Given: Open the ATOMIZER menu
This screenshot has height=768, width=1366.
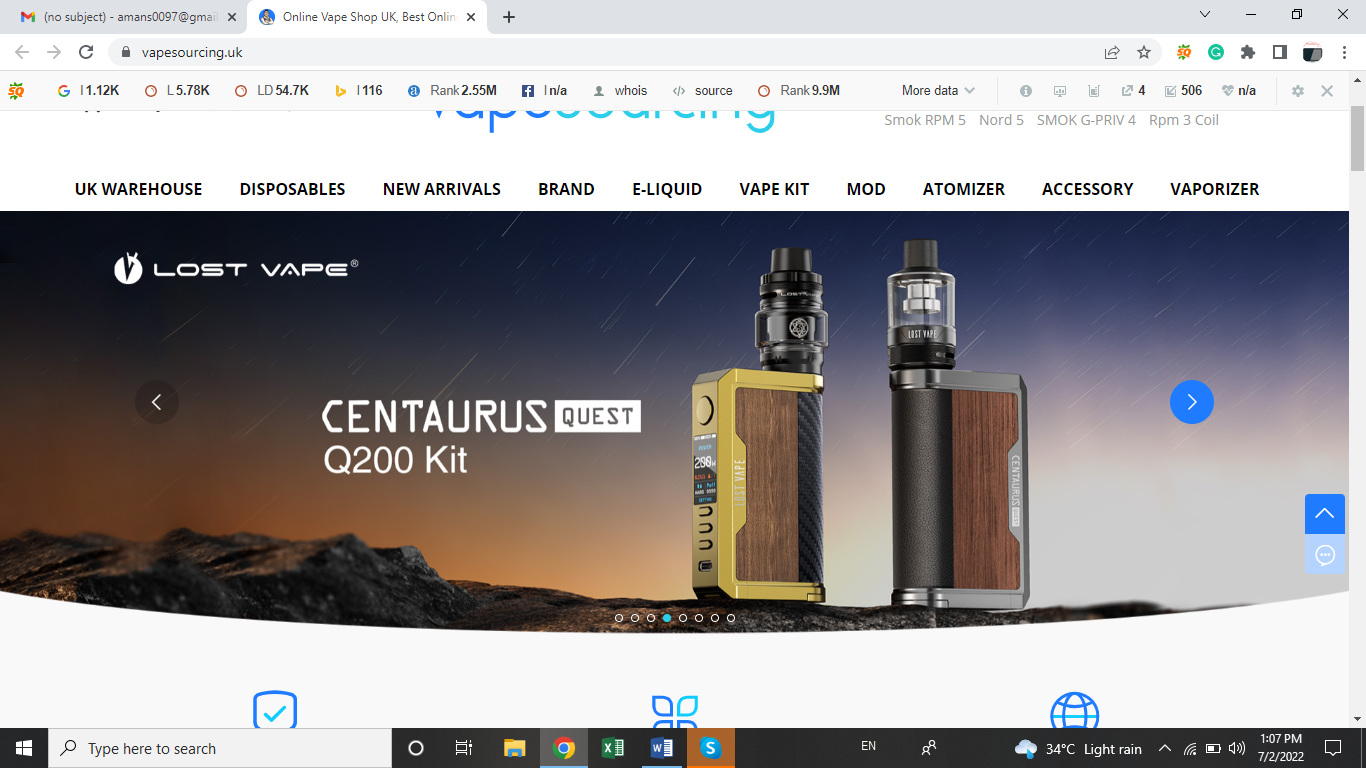Looking at the screenshot, I should pos(964,189).
